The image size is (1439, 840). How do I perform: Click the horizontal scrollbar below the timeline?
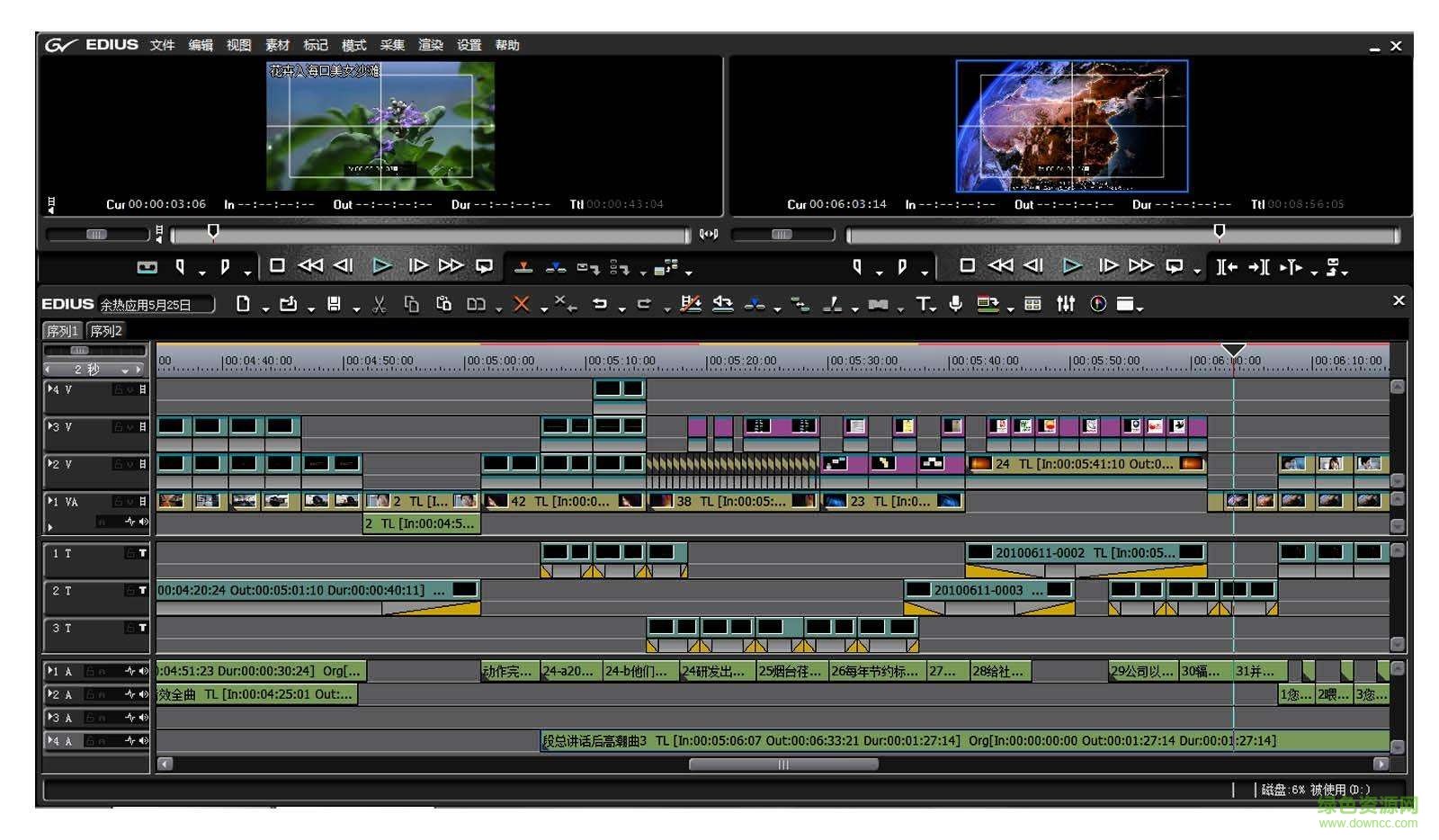(x=781, y=764)
